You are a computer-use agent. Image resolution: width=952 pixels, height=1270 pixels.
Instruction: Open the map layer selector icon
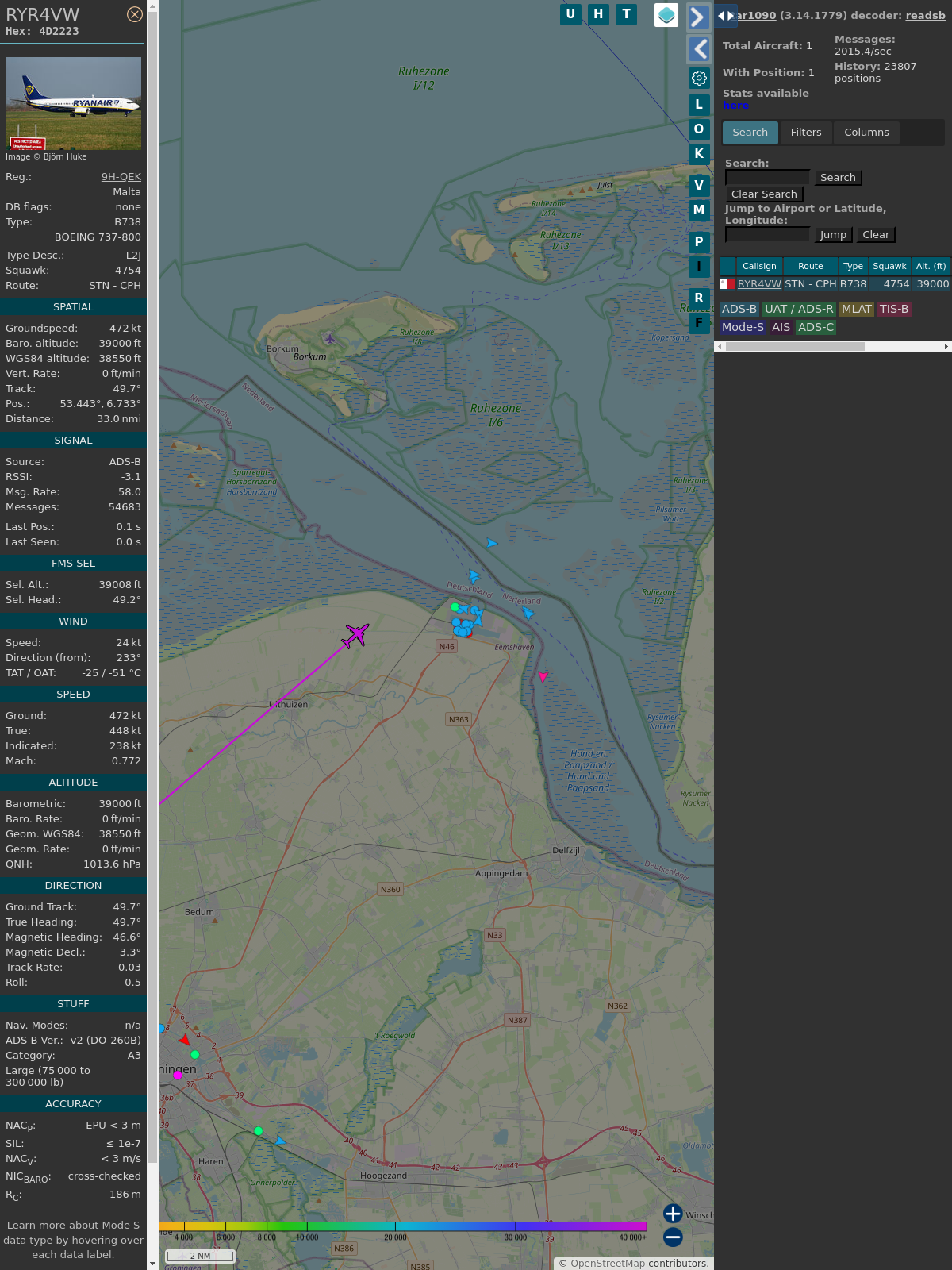click(x=666, y=14)
